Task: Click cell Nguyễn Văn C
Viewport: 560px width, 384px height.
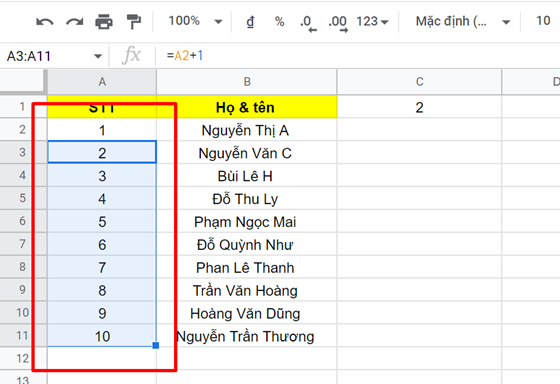Action: (247, 153)
